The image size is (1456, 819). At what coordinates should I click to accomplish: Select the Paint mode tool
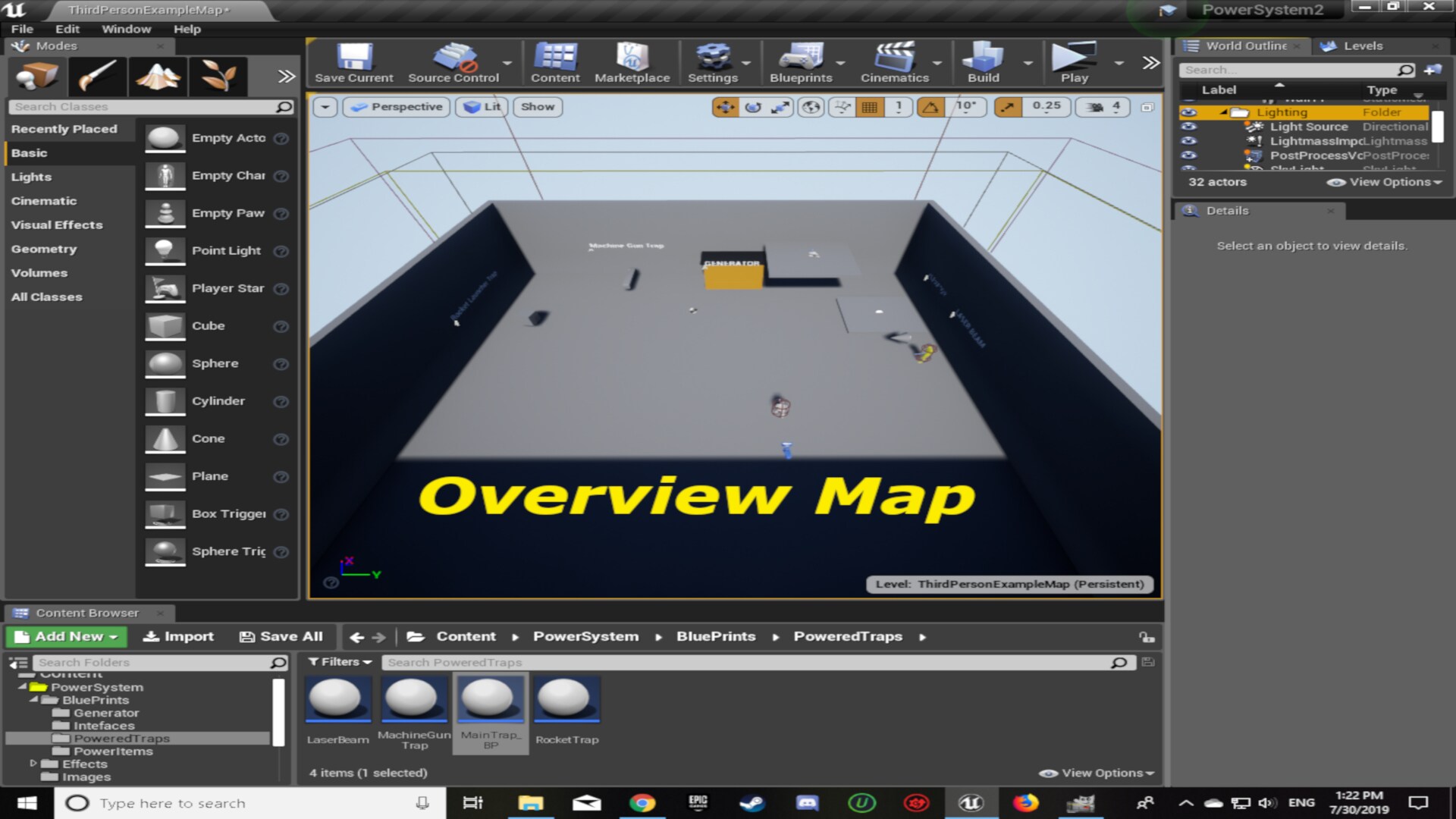tap(97, 76)
